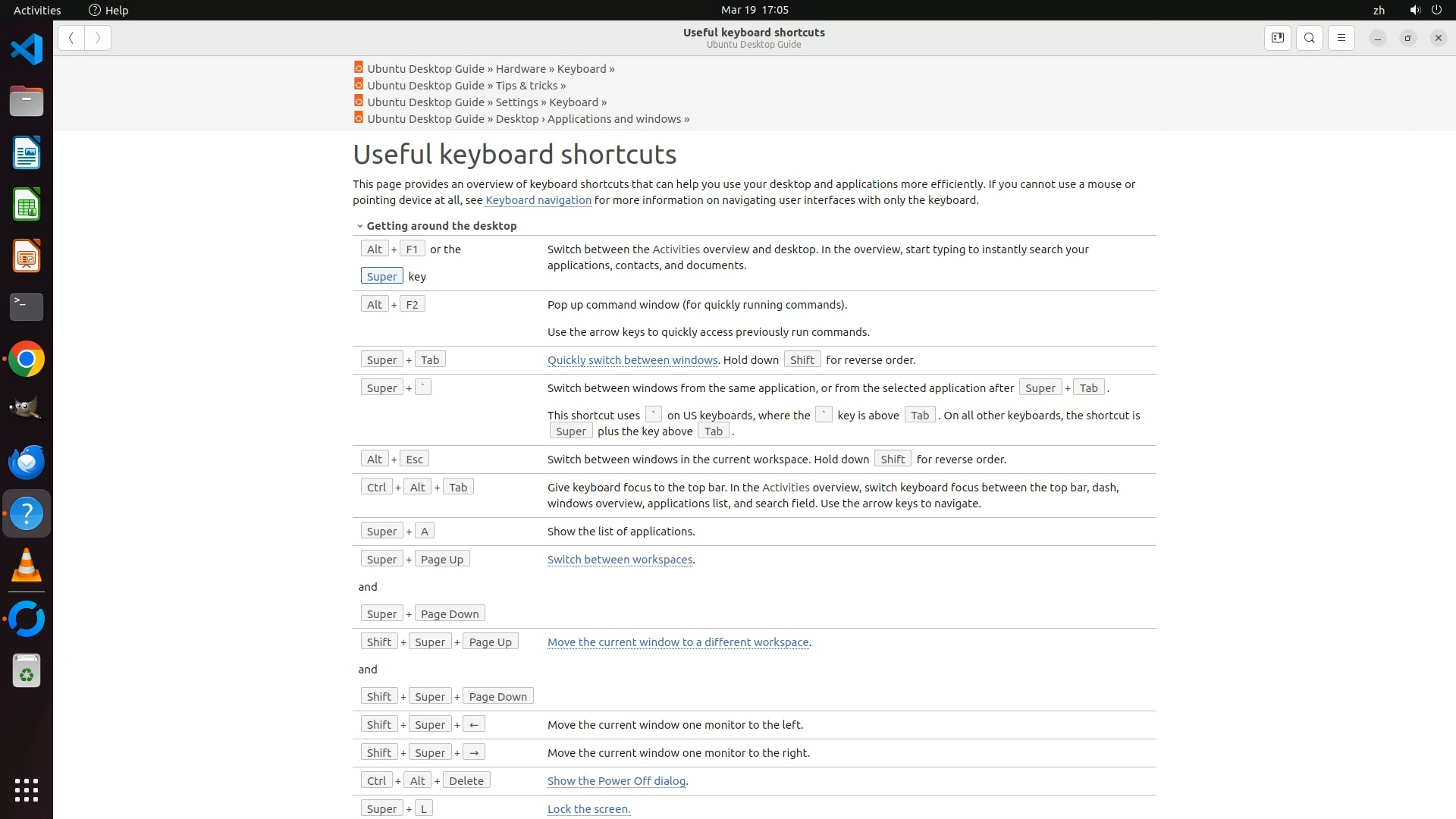The height and width of the screenshot is (819, 1456).
Task: Open VLC media player from dock
Action: click(27, 566)
